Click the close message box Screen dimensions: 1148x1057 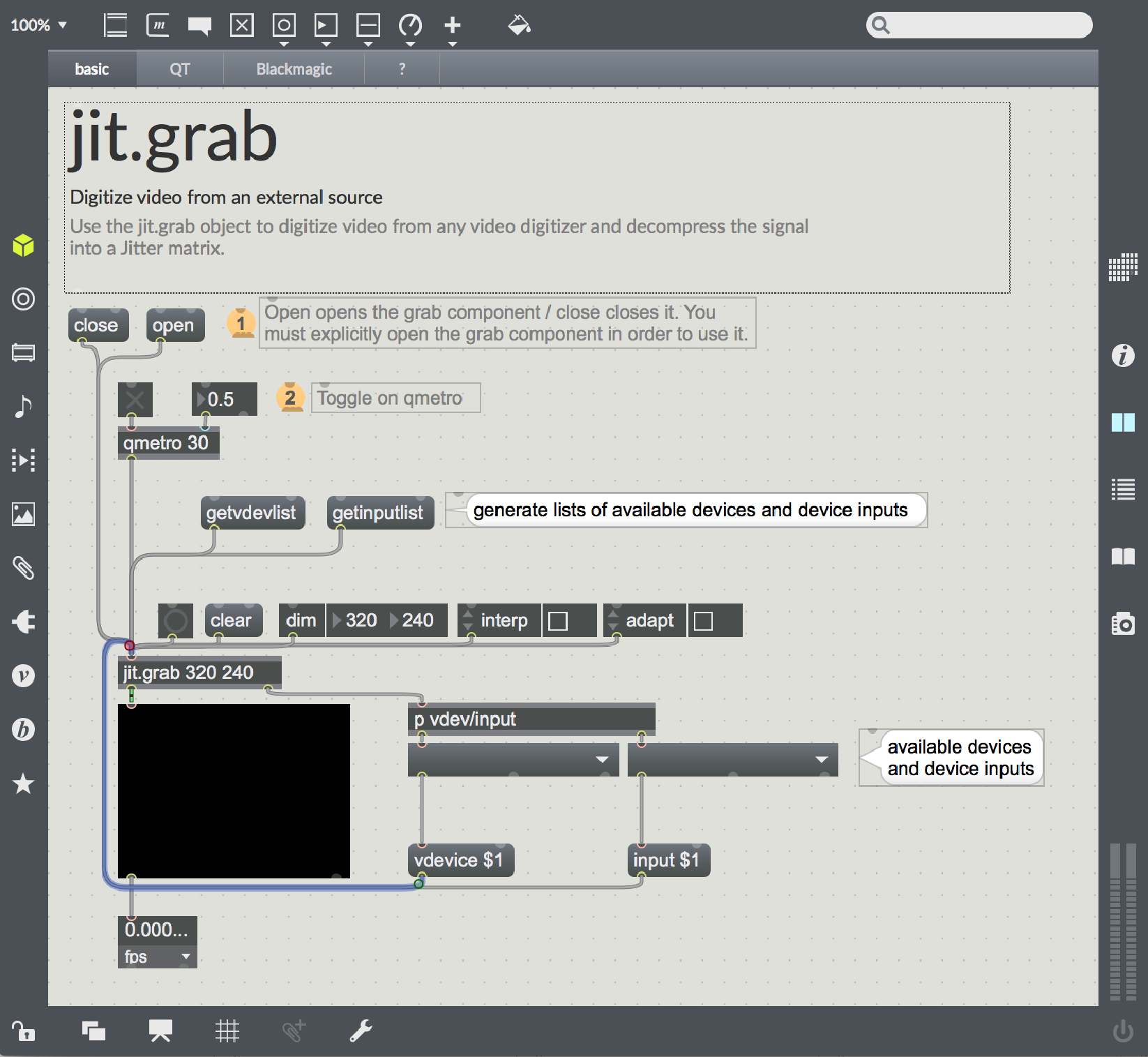click(x=98, y=325)
